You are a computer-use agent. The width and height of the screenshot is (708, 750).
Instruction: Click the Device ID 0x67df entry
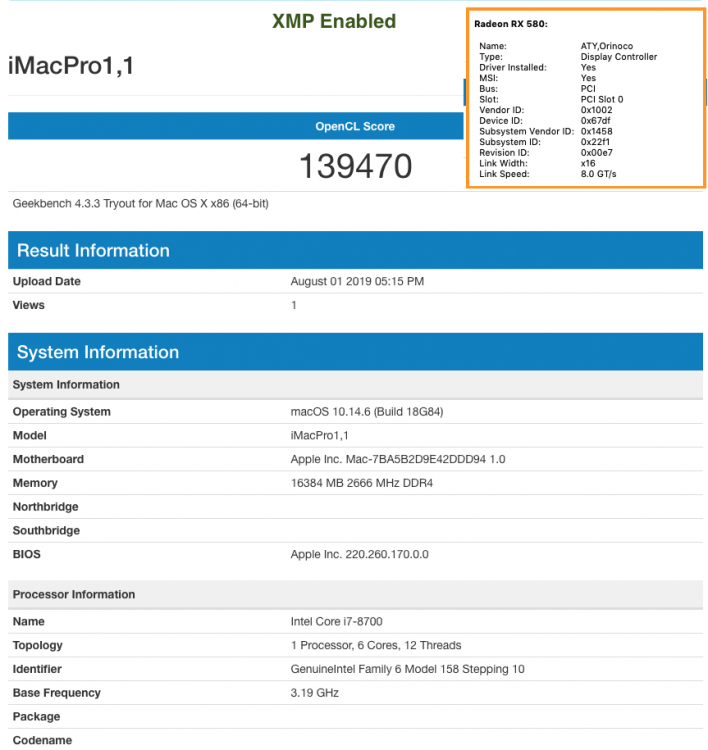545,121
